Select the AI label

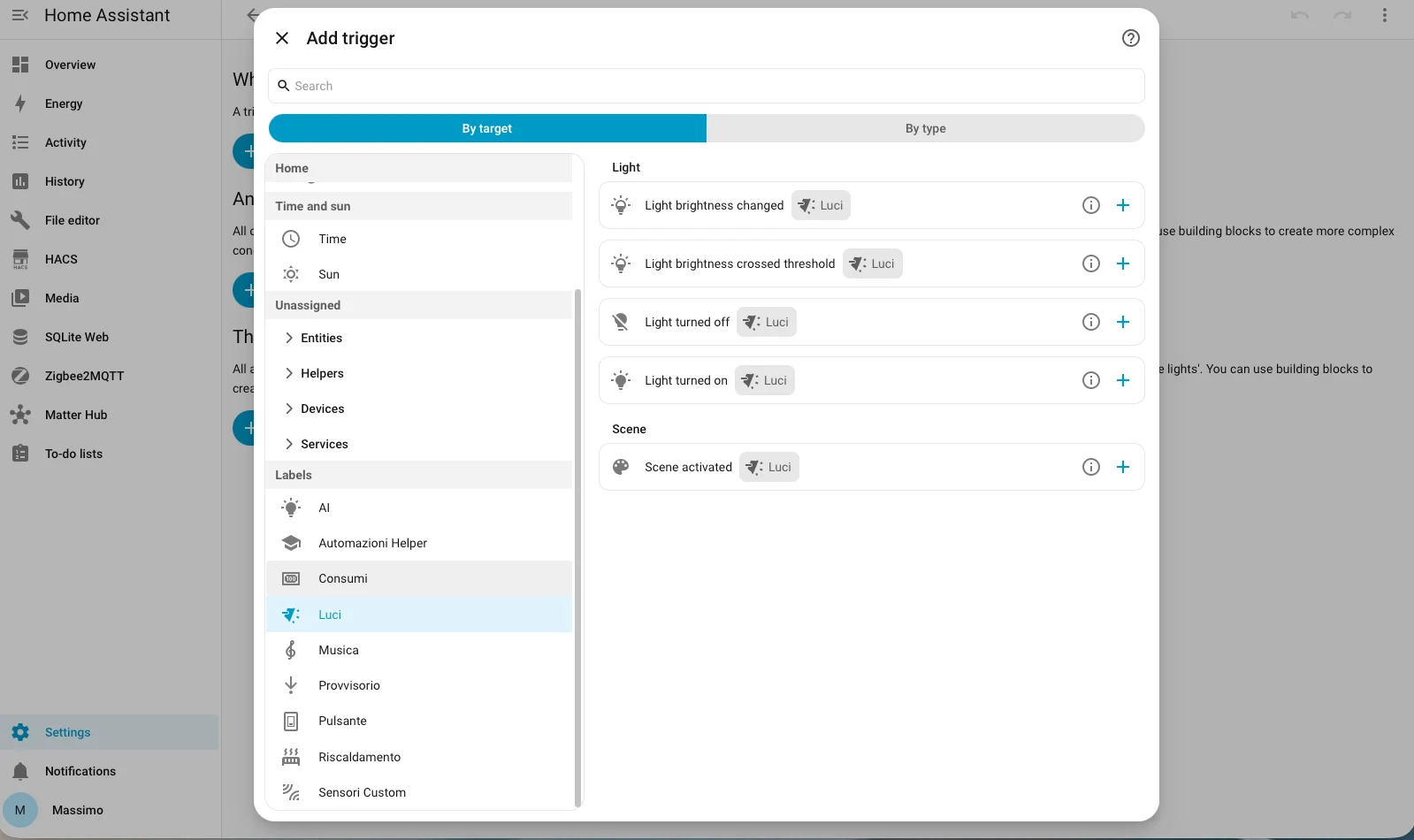pyautogui.click(x=419, y=508)
